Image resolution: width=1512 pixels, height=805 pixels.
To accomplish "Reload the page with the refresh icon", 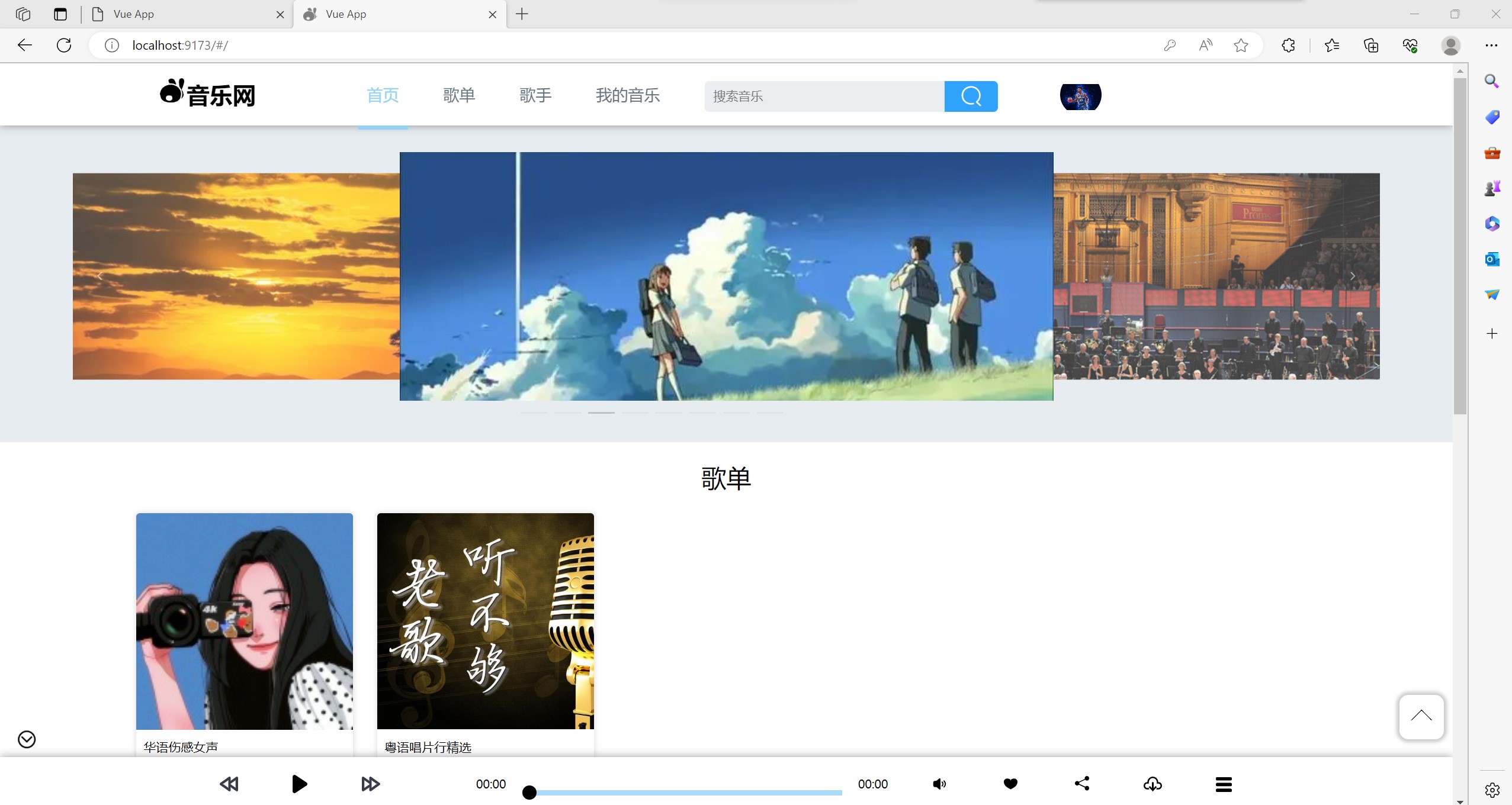I will [64, 46].
